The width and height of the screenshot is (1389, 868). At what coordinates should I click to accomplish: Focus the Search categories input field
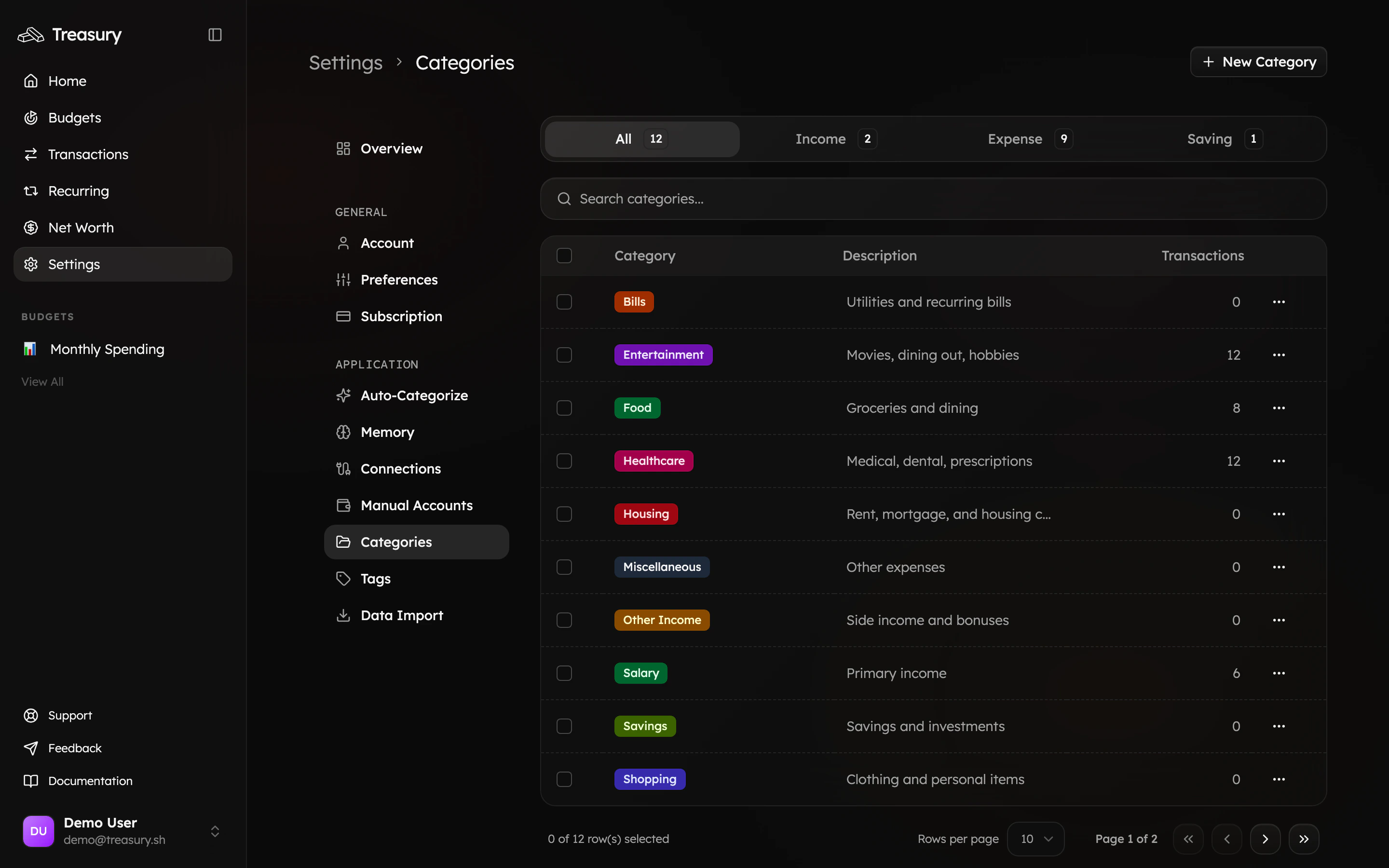click(x=933, y=199)
